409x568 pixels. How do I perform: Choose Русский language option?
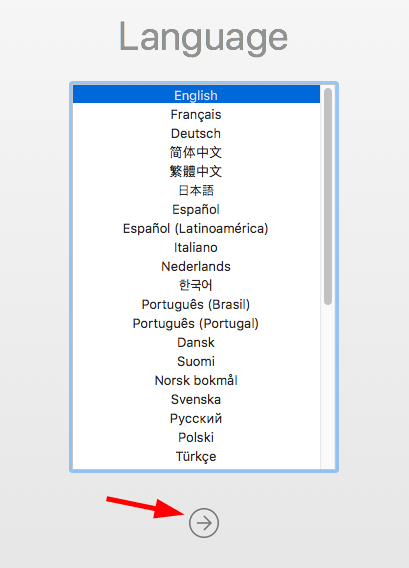pos(196,418)
